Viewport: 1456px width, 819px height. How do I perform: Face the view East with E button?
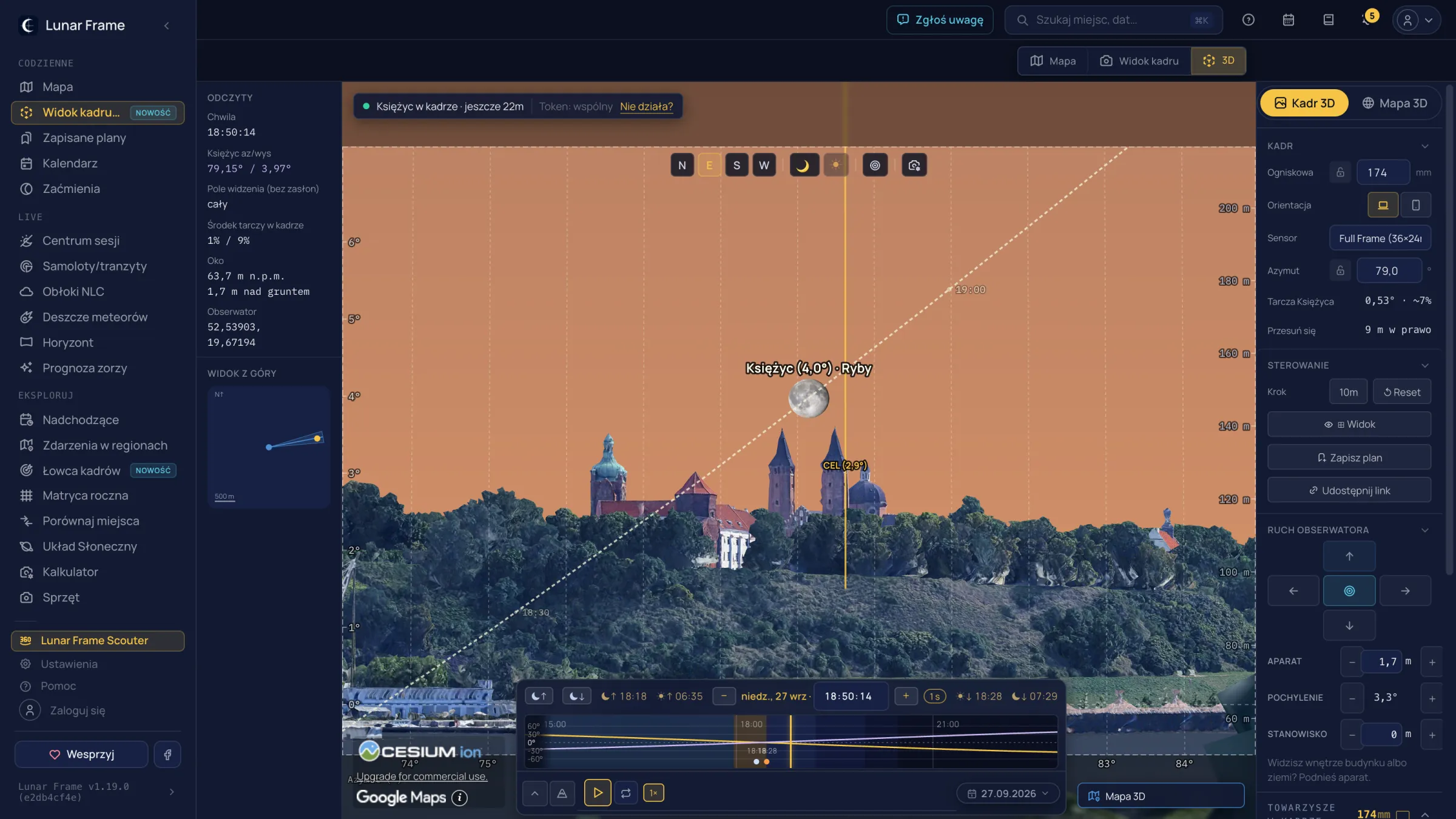709,165
